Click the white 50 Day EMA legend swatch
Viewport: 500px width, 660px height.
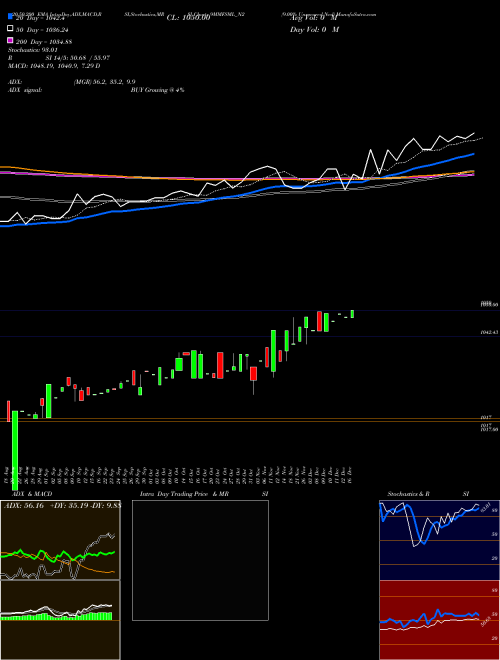coord(11,28)
